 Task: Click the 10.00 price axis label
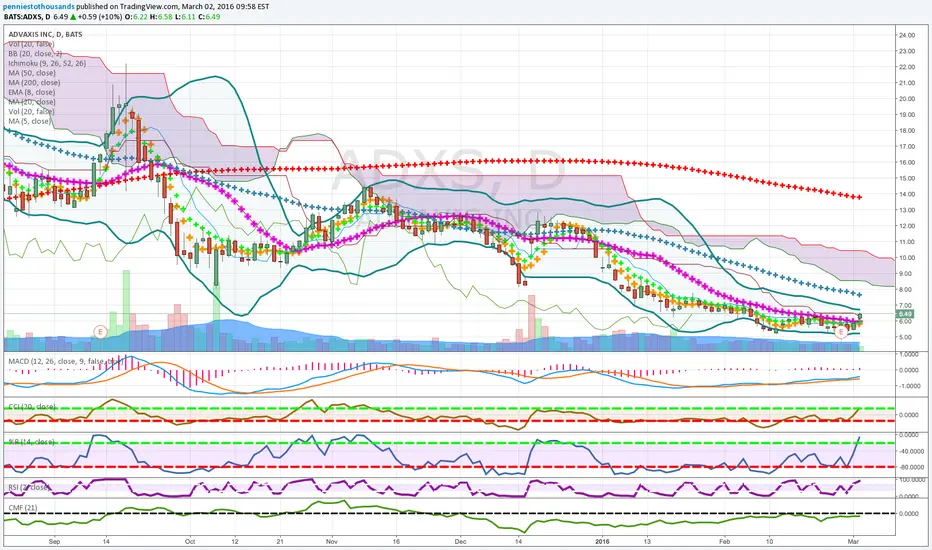click(x=907, y=258)
